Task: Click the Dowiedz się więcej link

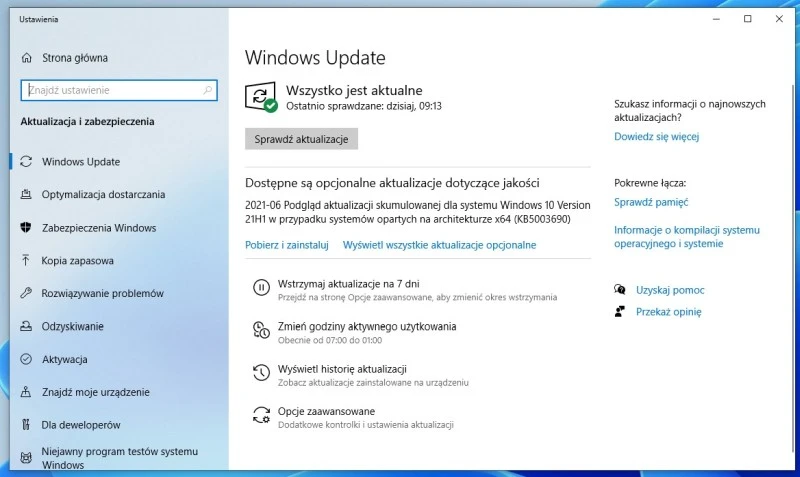Action: click(657, 137)
